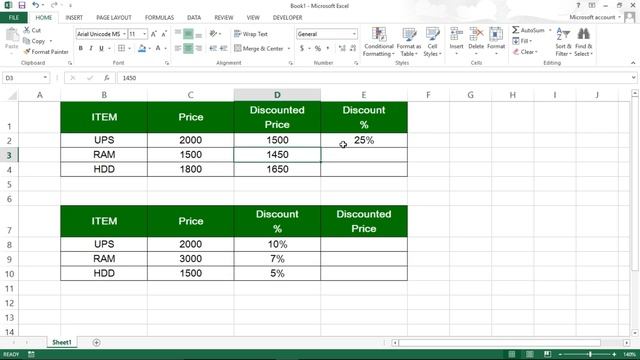Toggle Middle Align vertical alignment
This screenshot has width=640, height=360.
point(188,34)
